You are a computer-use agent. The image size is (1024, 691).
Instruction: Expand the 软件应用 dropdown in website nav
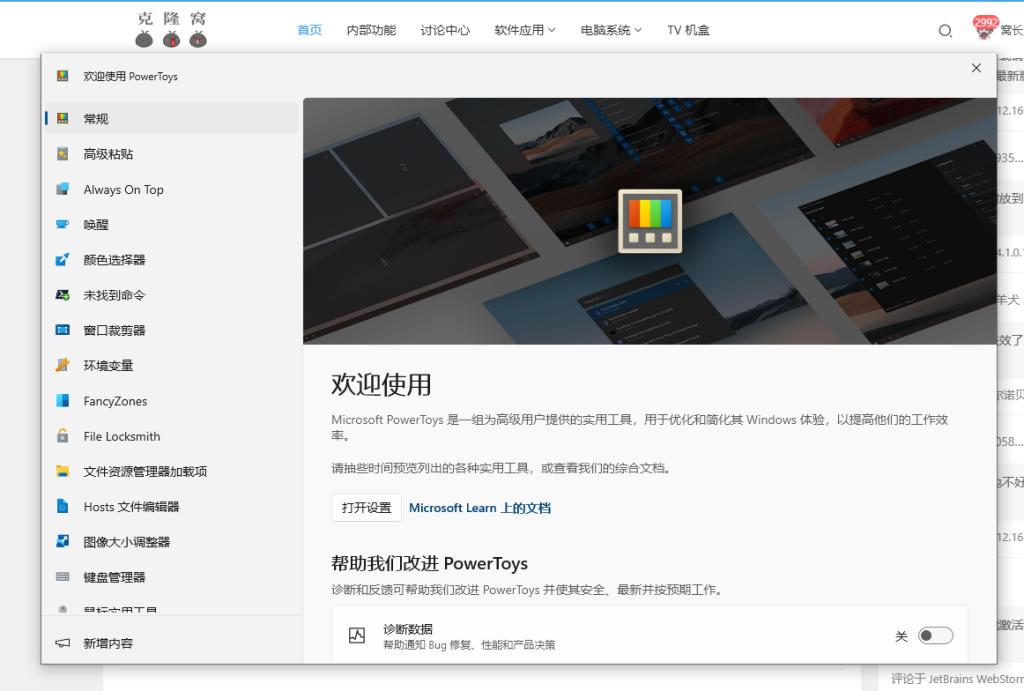524,30
